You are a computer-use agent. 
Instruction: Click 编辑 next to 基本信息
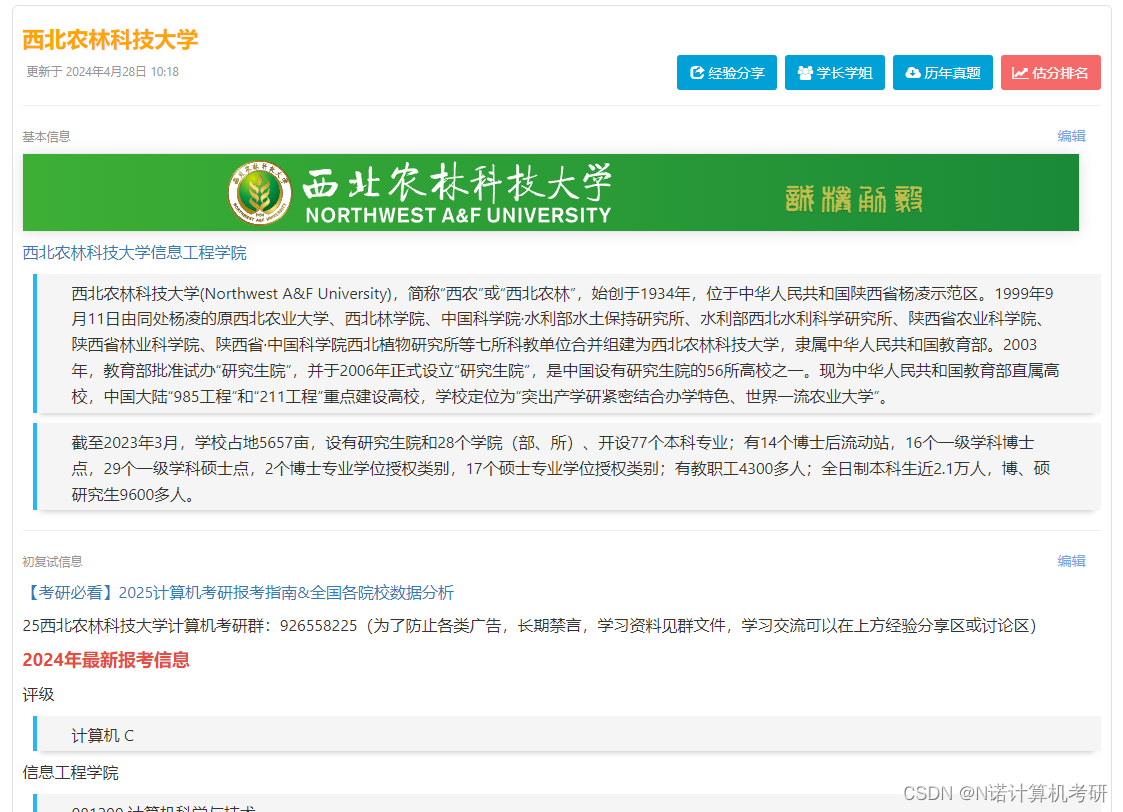click(1071, 136)
